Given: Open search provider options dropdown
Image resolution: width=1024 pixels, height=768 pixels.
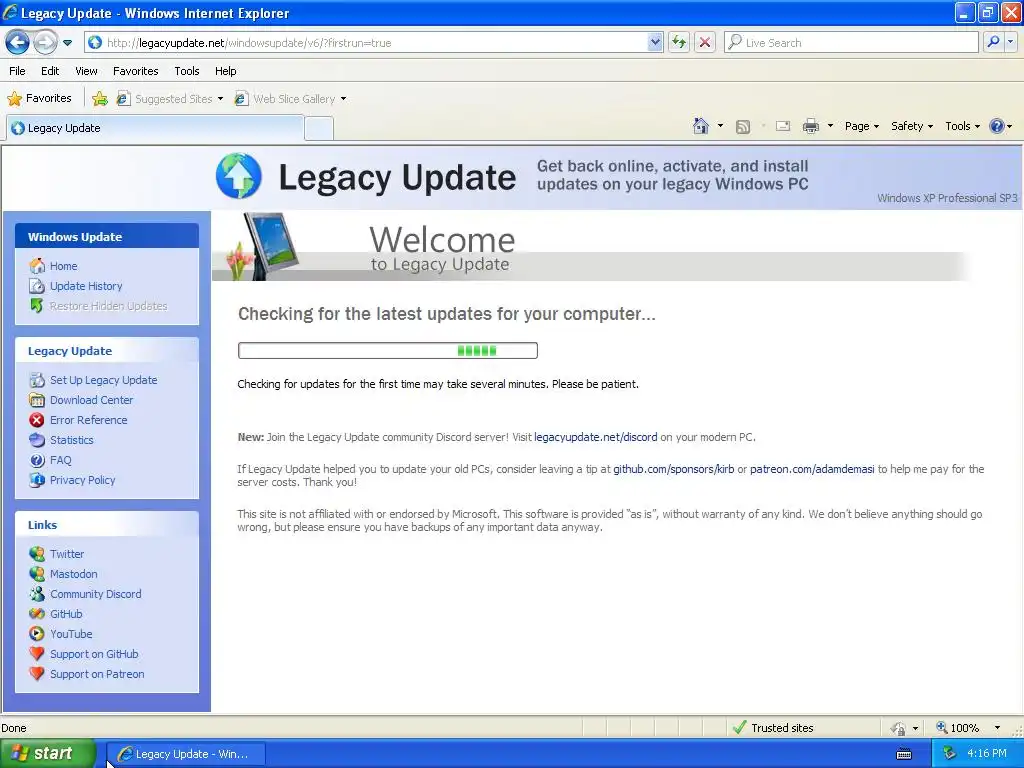Looking at the screenshot, I should click(x=1011, y=42).
